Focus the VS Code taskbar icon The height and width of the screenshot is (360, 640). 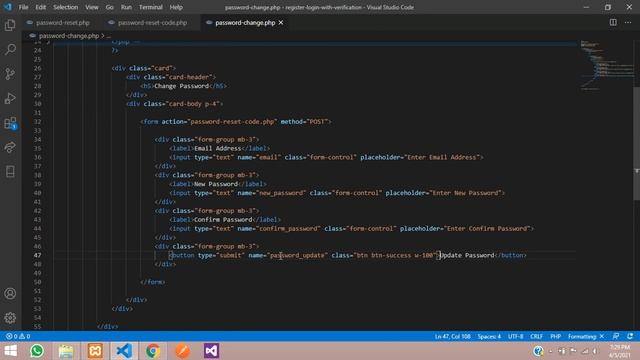124,351
